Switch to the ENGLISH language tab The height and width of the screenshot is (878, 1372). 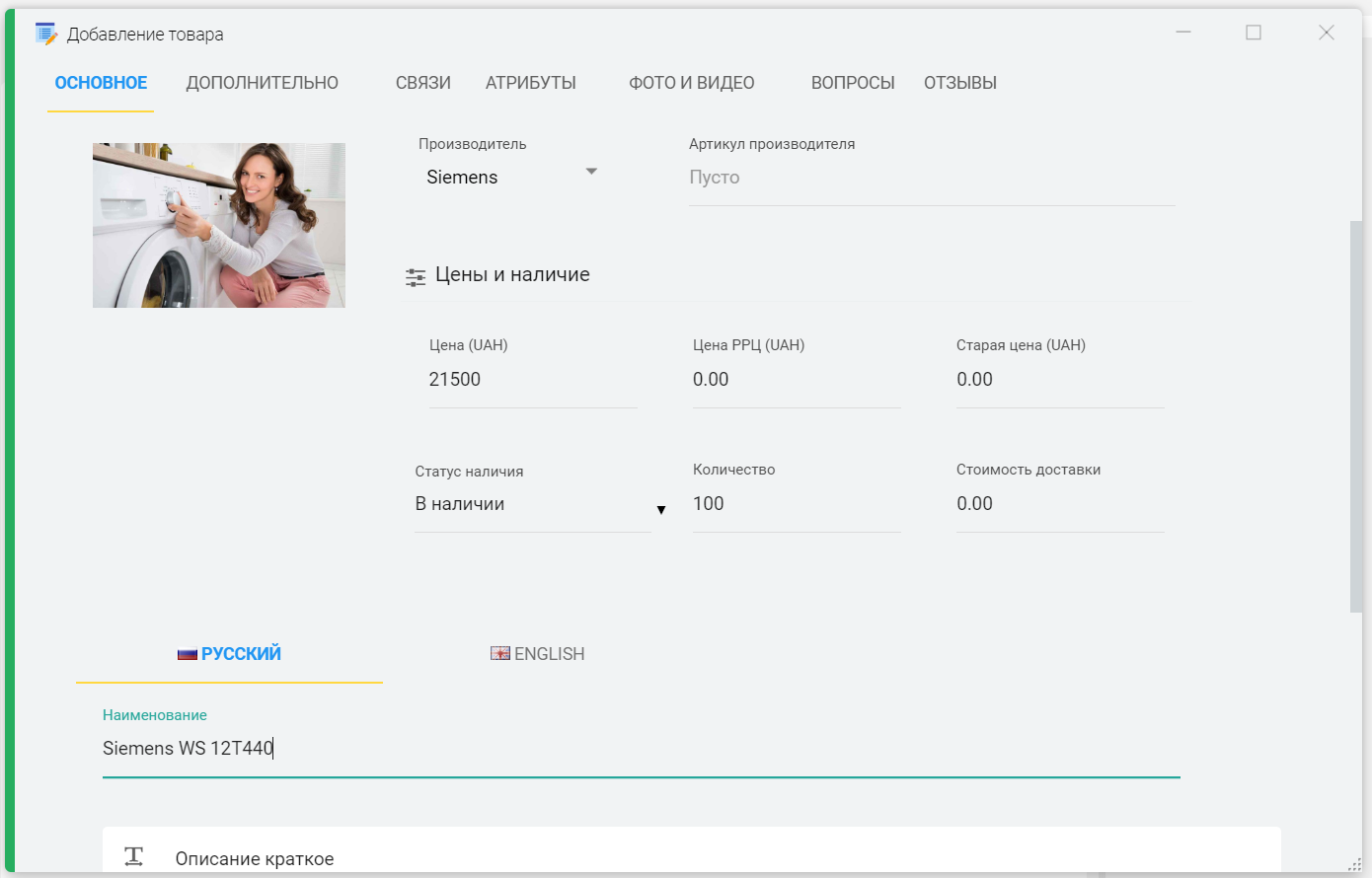[x=539, y=654]
